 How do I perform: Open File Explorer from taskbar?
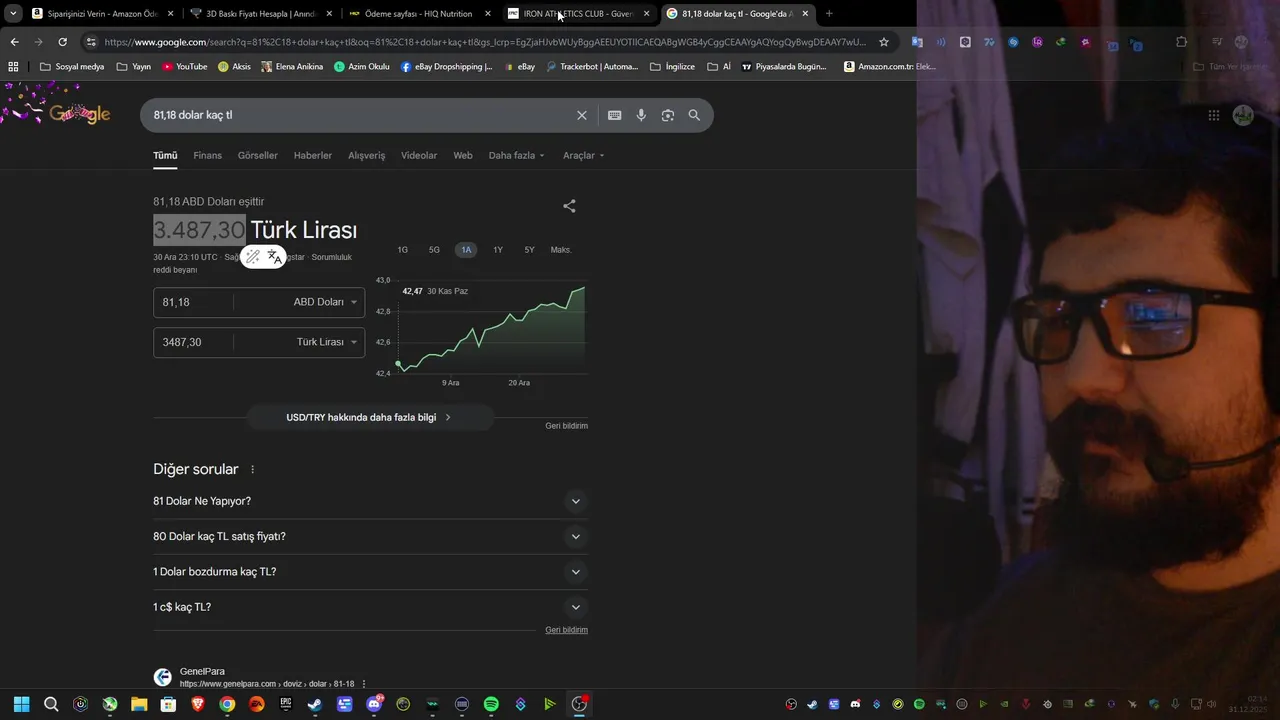pyautogui.click(x=139, y=704)
